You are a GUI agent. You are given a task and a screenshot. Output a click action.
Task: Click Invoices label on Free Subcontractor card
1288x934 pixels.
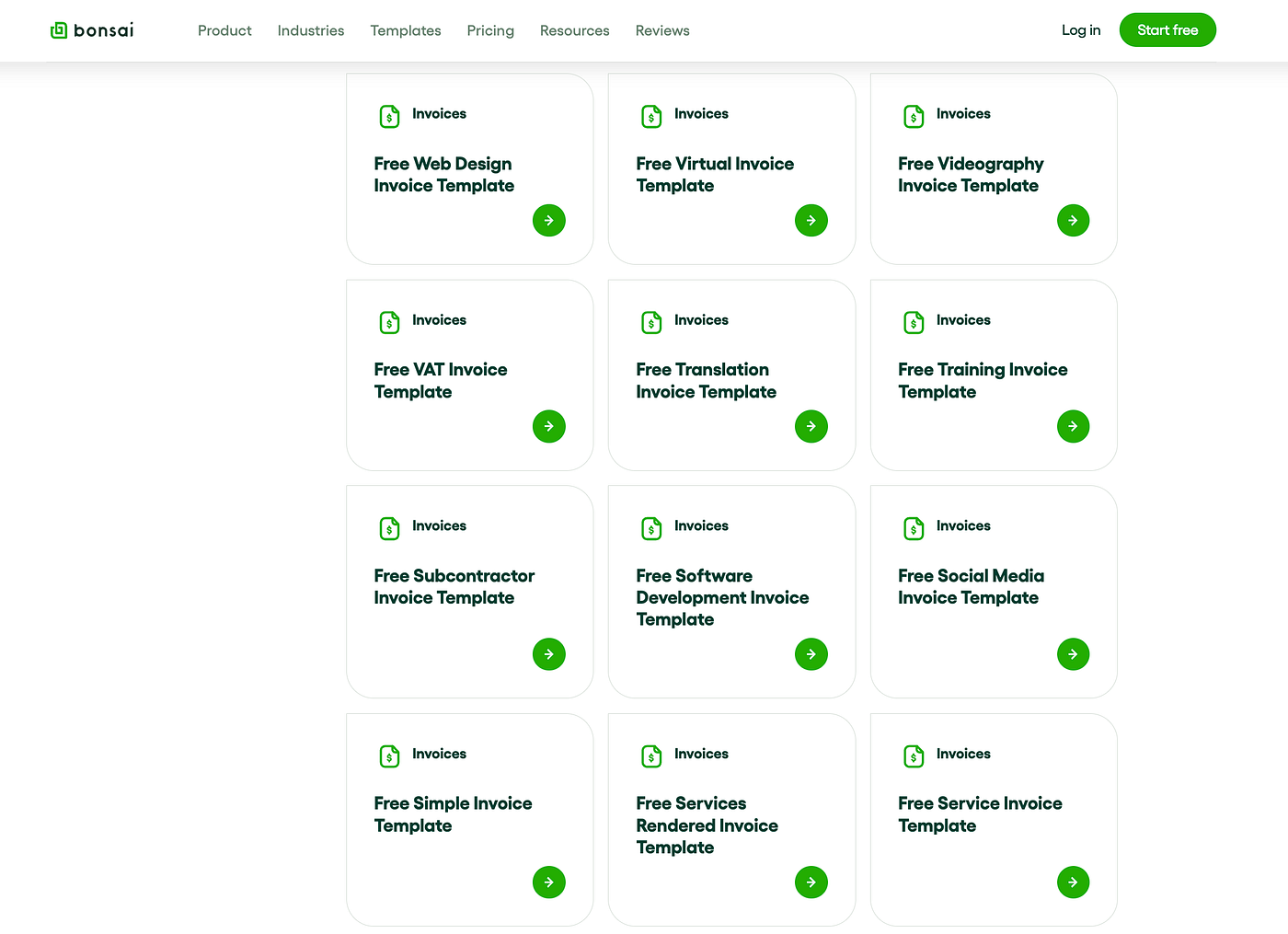[x=439, y=526]
